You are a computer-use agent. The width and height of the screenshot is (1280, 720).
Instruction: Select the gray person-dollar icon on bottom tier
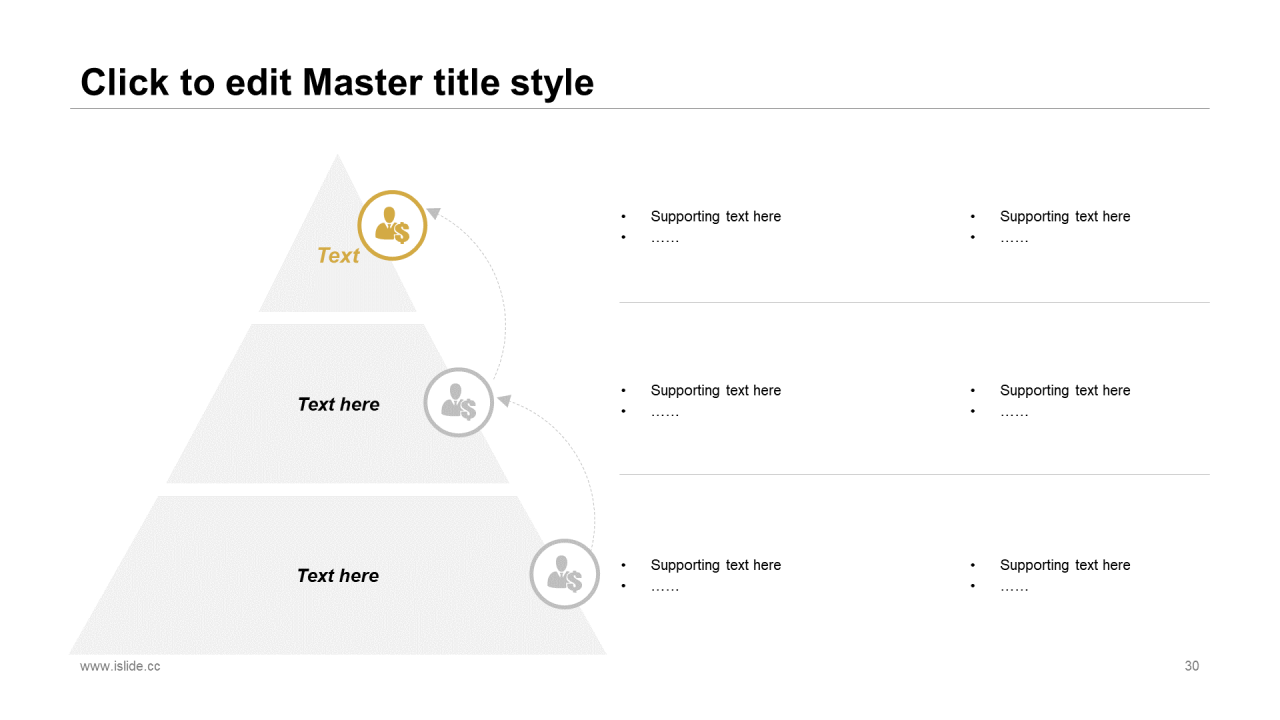click(x=564, y=574)
